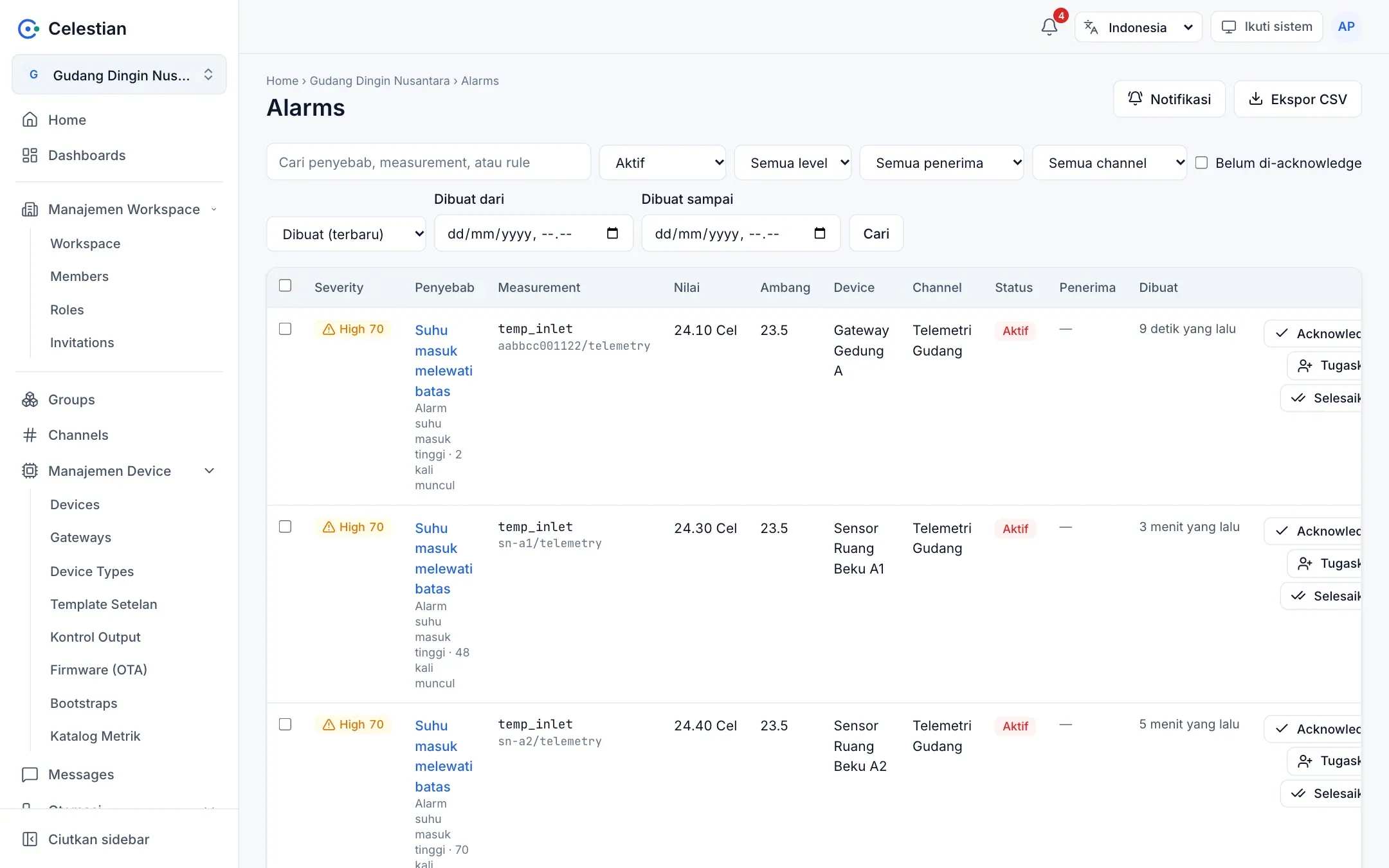This screenshot has width=1389, height=868.
Task: Click the Dashboards grid icon
Action: click(30, 155)
